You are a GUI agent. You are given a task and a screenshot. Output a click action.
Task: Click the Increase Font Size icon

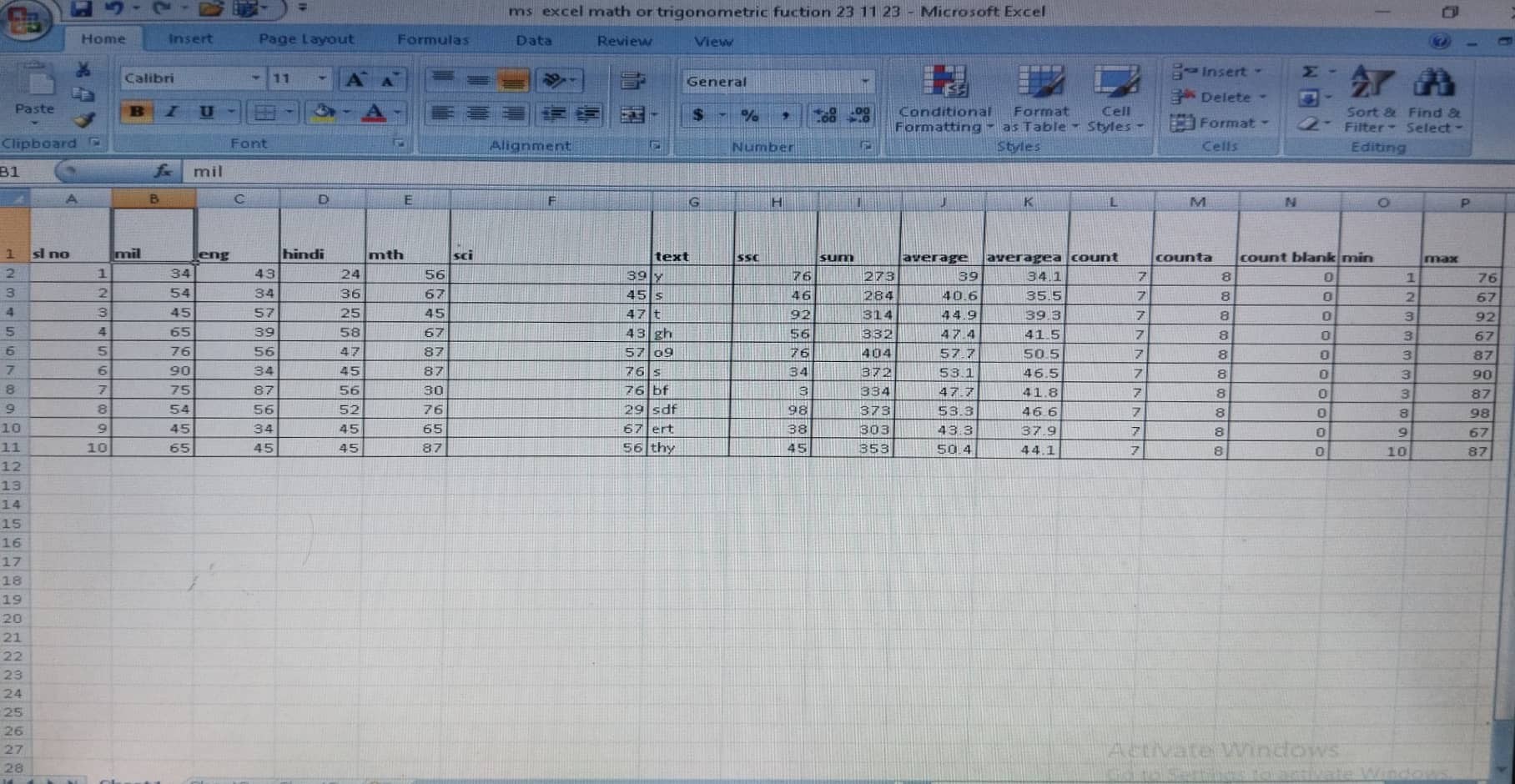(355, 79)
